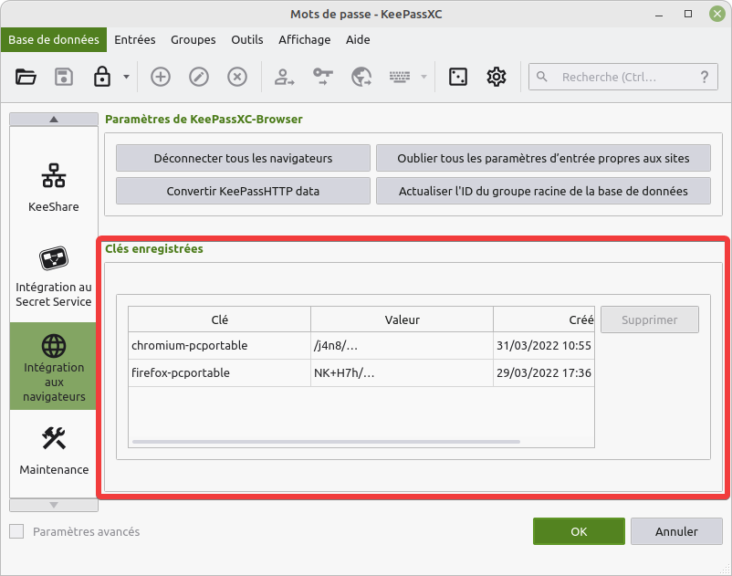This screenshot has height=576, width=732.
Task: Click the Supprimer button
Action: (x=649, y=320)
